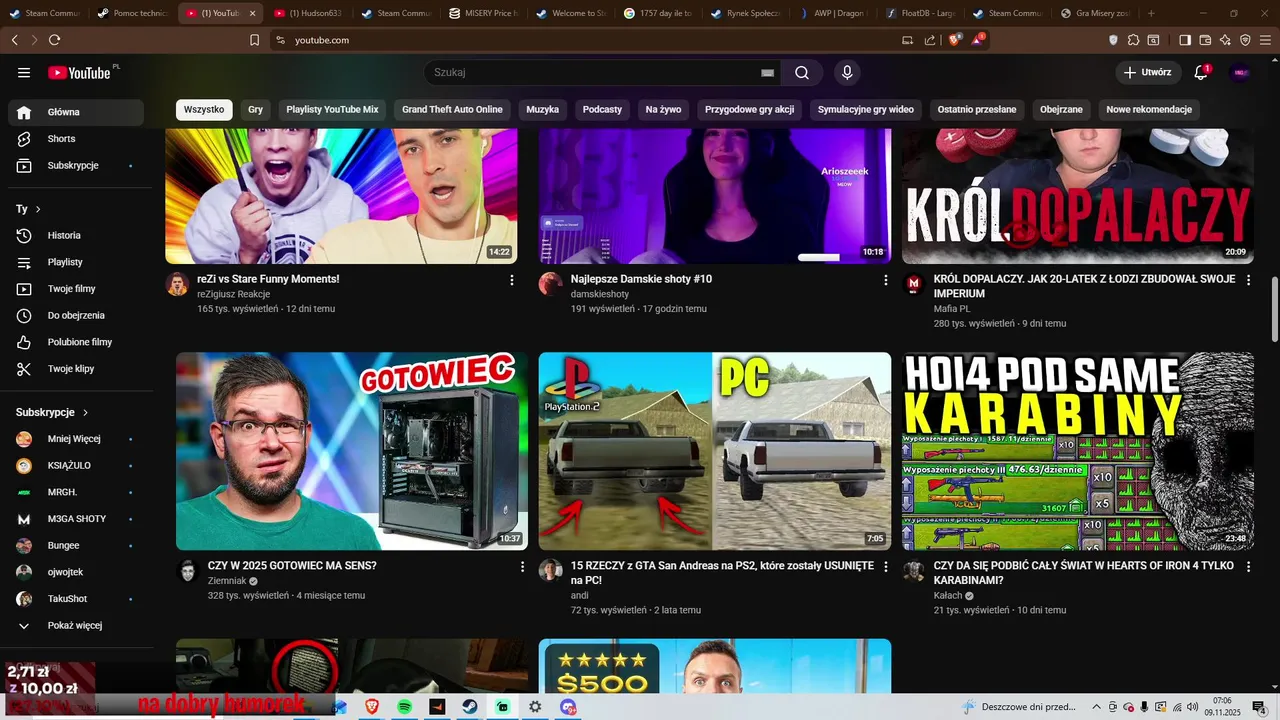Open the Mniej Więcej subscription

(76, 439)
